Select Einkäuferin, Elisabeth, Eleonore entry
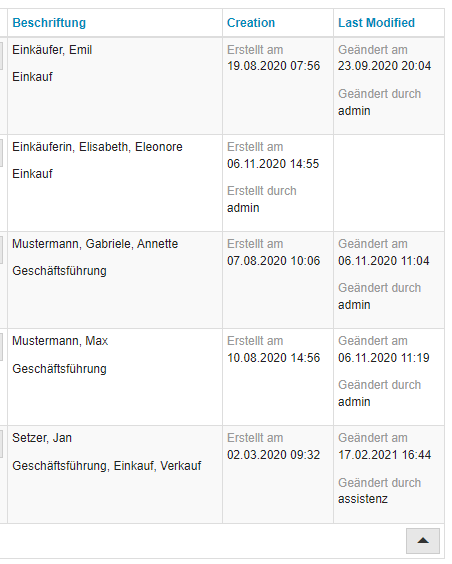The image size is (452, 564). click(97, 147)
